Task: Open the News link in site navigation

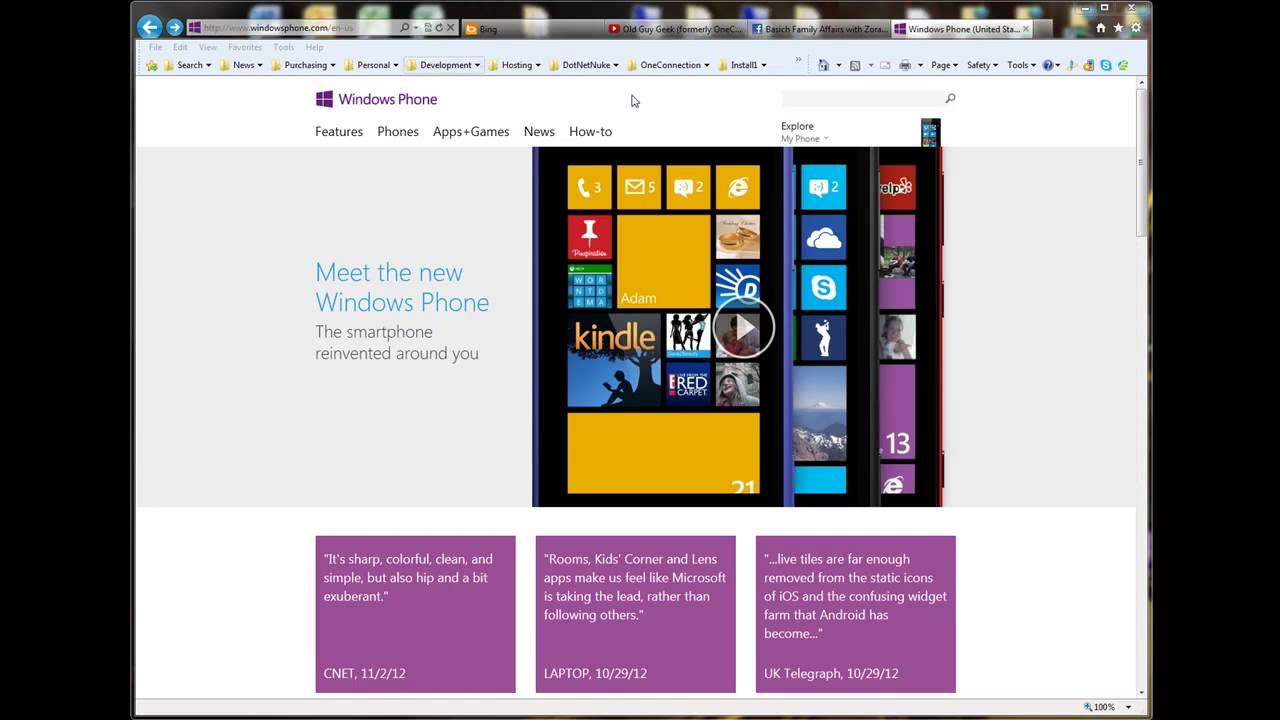Action: click(x=539, y=131)
